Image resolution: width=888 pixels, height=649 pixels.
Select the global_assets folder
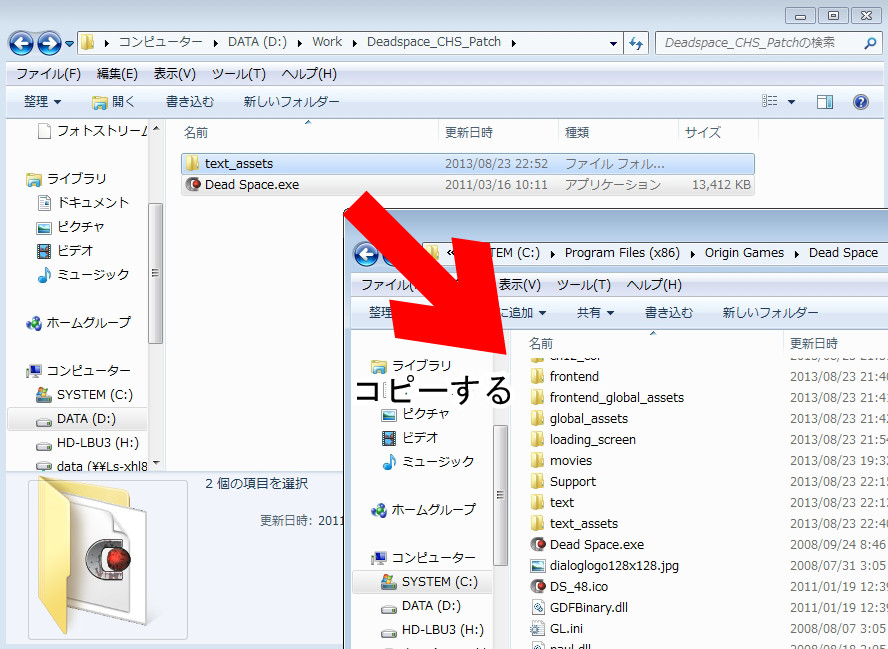[x=580, y=419]
